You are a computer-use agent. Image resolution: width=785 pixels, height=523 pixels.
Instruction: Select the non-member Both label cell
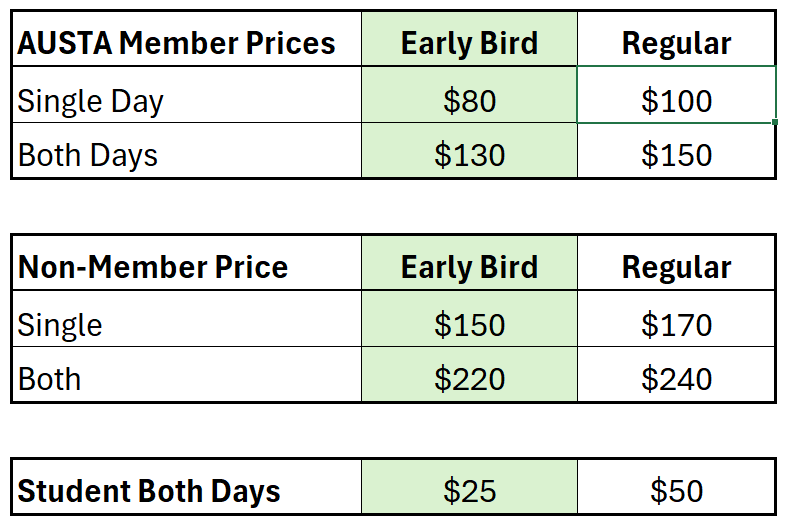click(186, 378)
